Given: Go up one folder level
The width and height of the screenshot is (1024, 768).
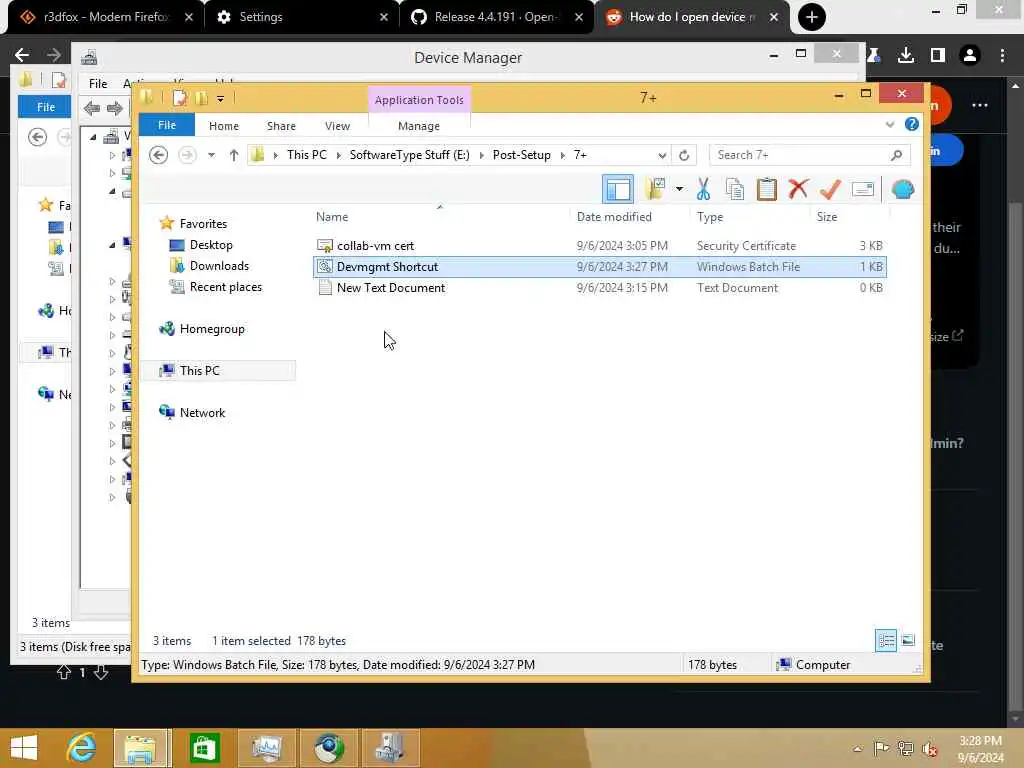Looking at the screenshot, I should (x=233, y=155).
